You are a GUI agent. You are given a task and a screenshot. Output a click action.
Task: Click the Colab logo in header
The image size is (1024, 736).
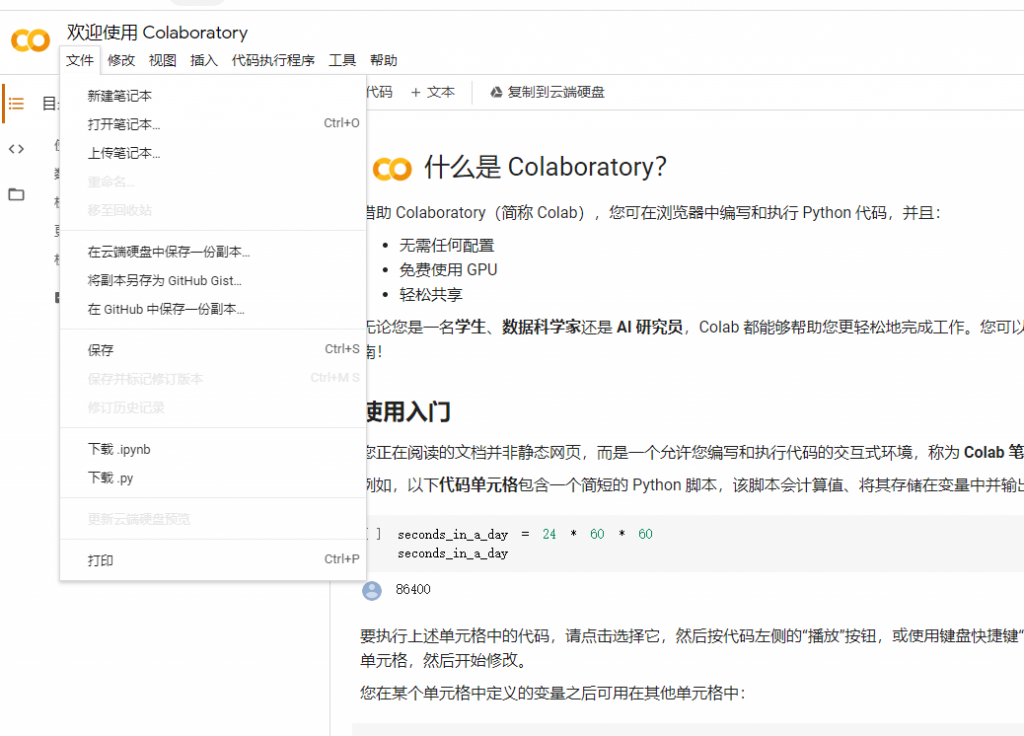click(x=30, y=40)
